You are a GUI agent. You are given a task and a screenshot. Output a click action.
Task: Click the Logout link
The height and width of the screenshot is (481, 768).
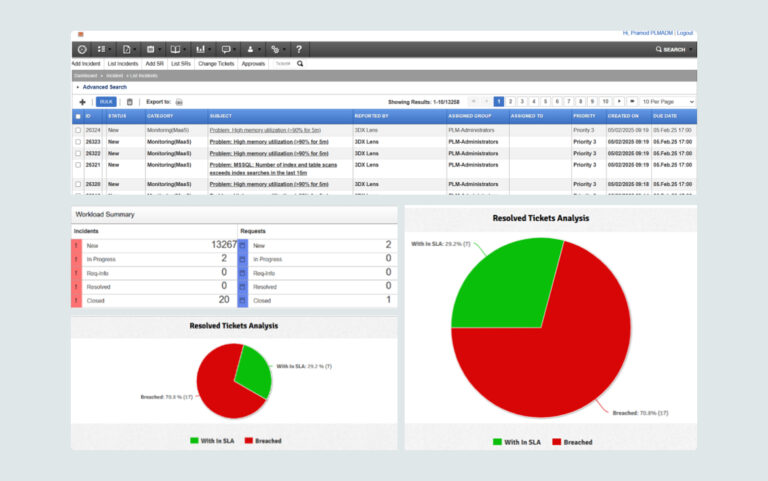(685, 33)
